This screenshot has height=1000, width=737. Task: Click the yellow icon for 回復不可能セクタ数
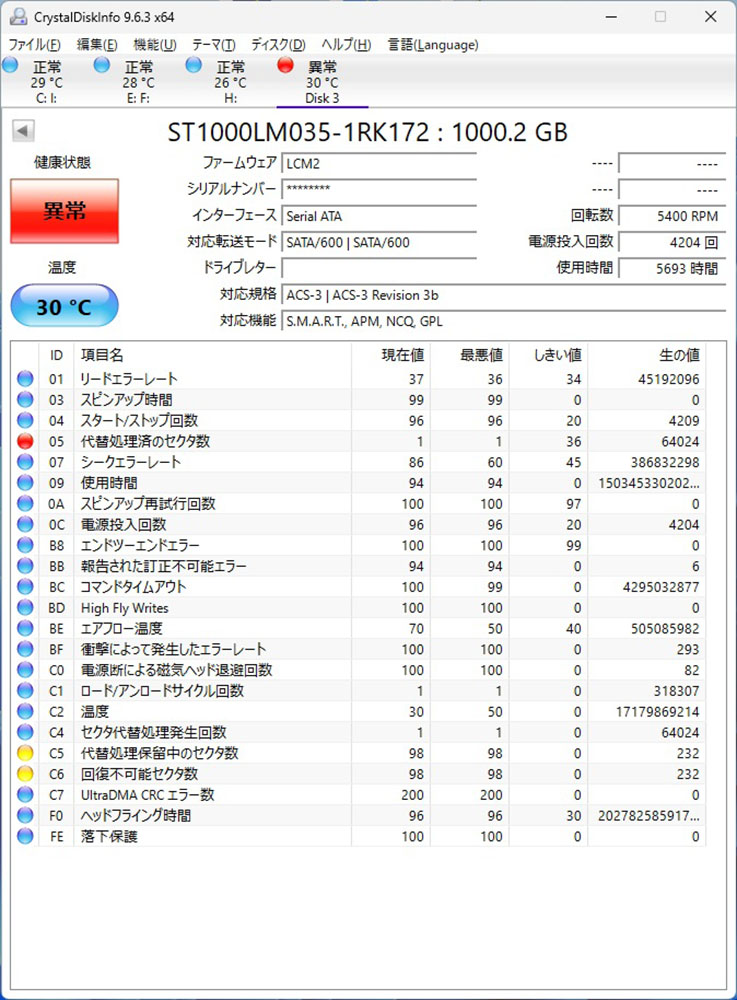tap(25, 774)
